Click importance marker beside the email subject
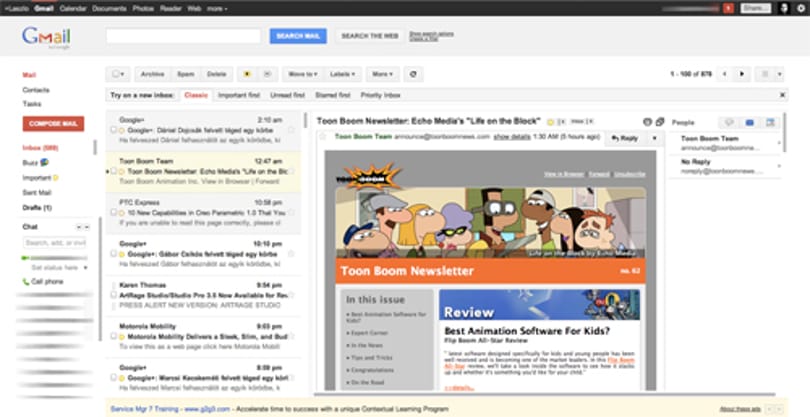 pyautogui.click(x=551, y=122)
